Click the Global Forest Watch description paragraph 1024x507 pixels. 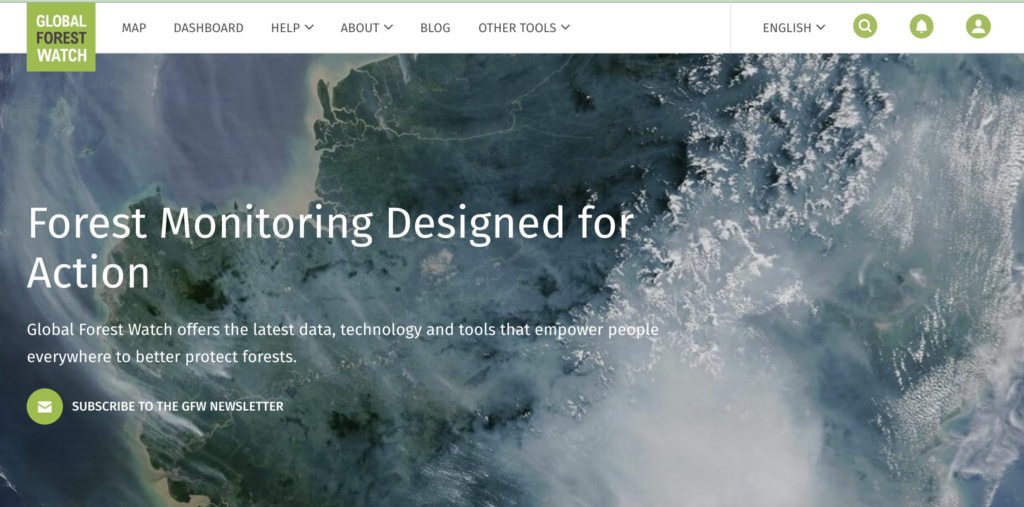pyautogui.click(x=342, y=342)
